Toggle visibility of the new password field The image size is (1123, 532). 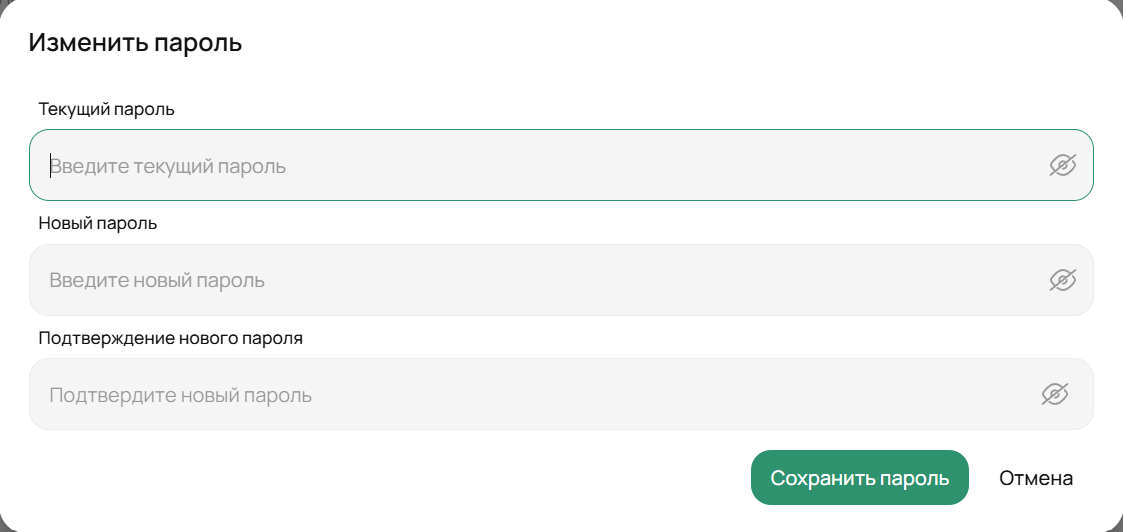coord(1062,280)
